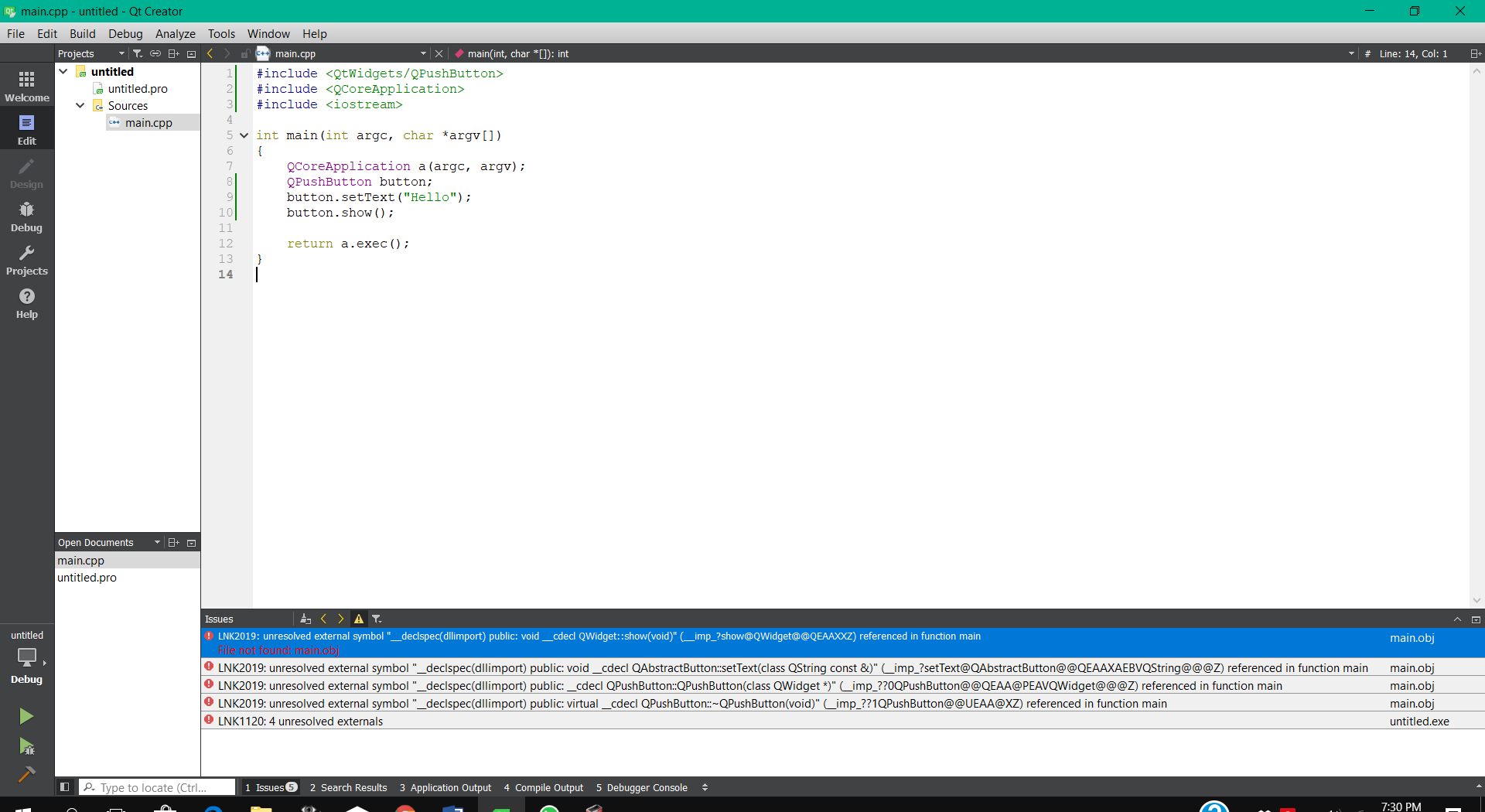Fold the main function at line 5

244,135
